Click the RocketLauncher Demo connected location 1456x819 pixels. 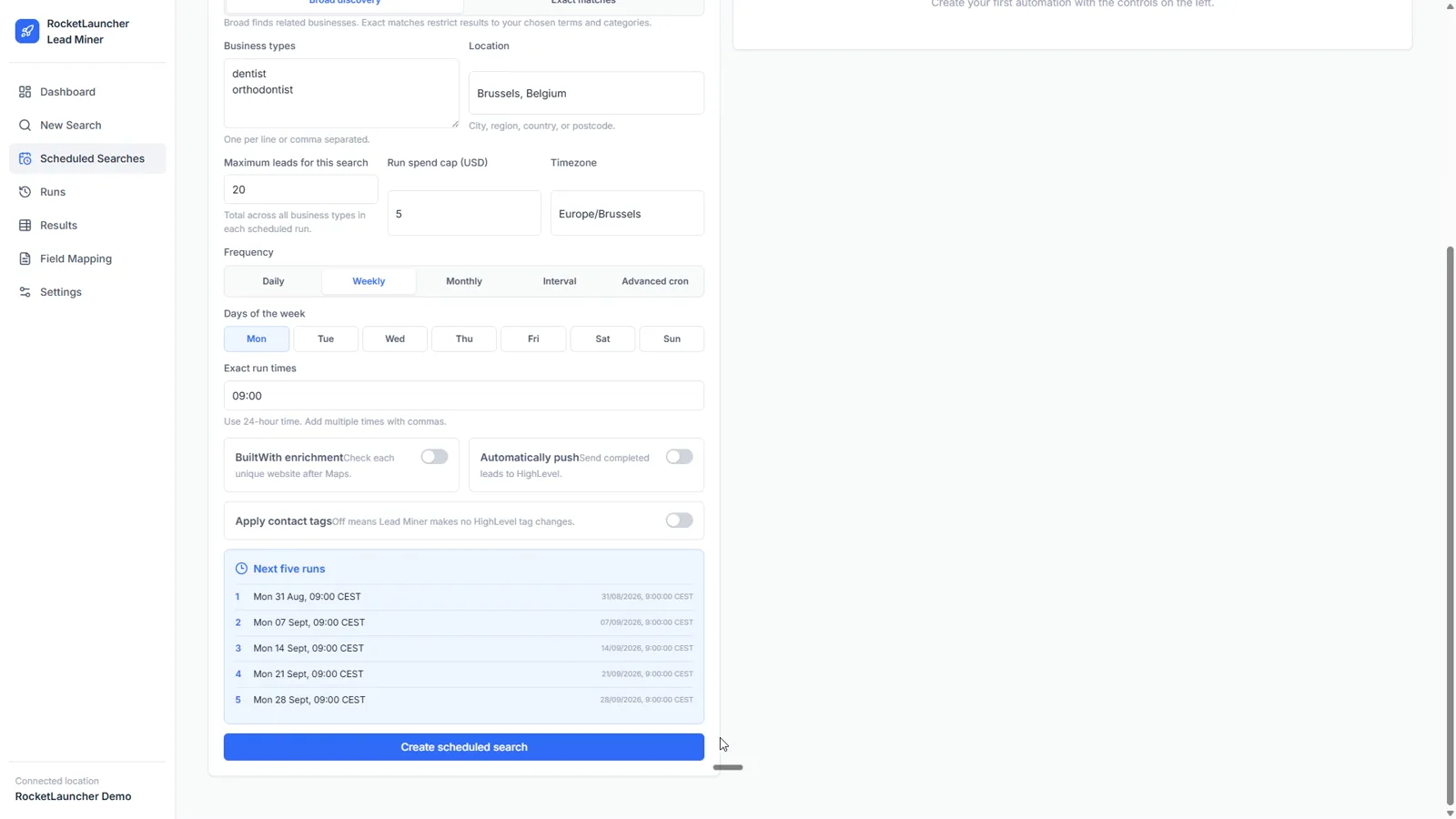(x=73, y=796)
